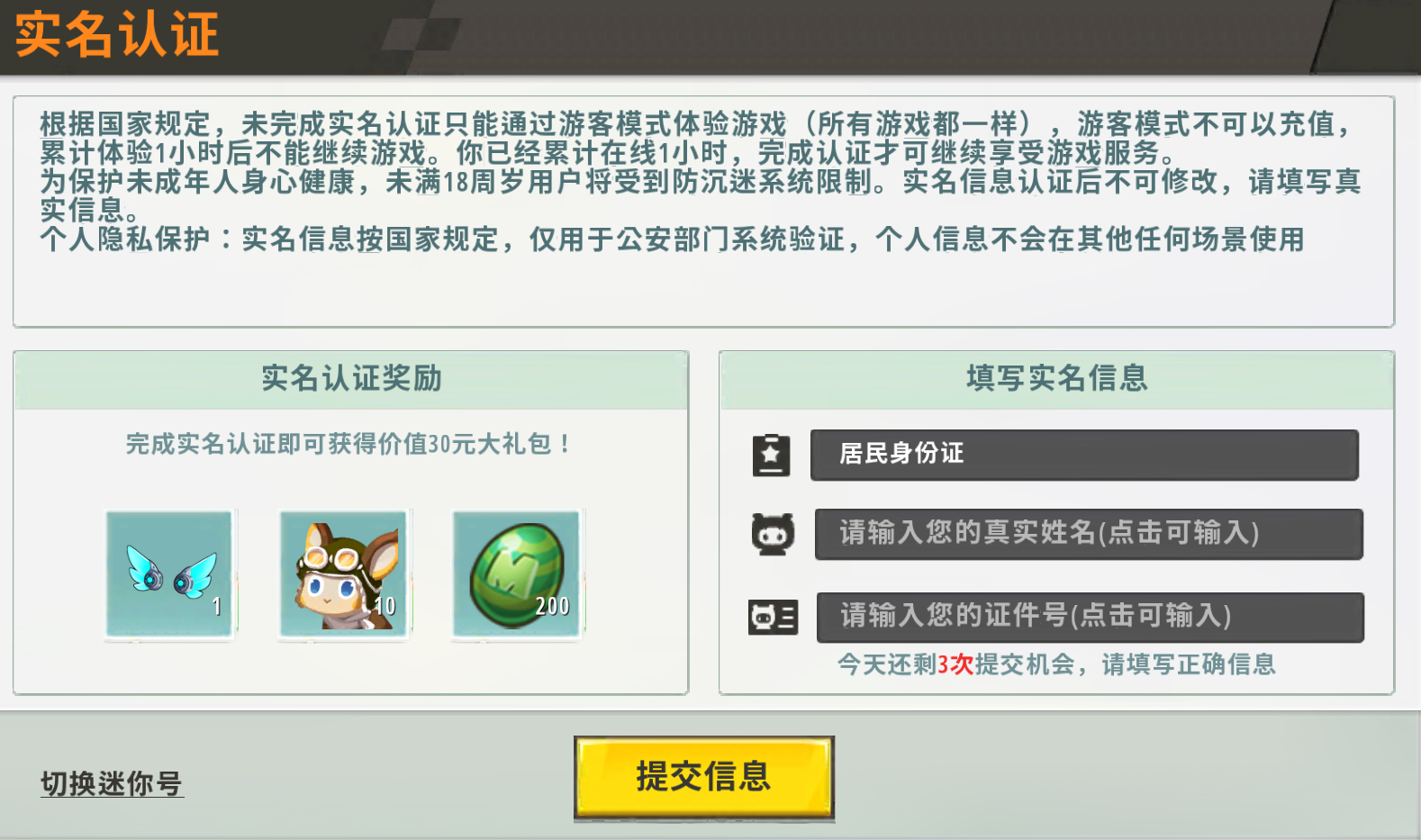This screenshot has width=1421, height=840.
Task: Select the goggles character avatar reward
Action: pos(343,574)
